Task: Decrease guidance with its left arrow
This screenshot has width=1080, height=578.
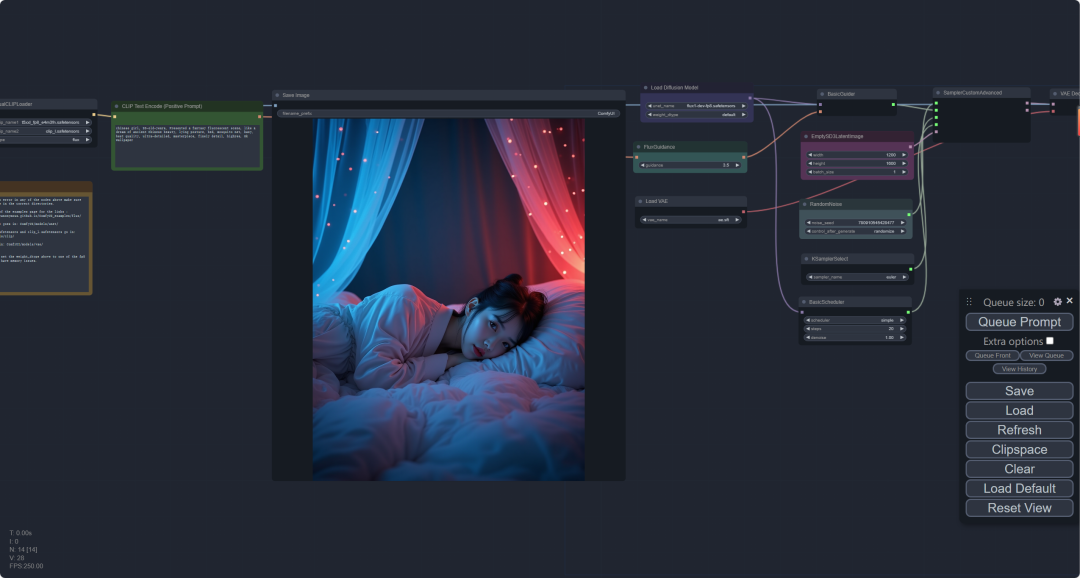Action: [643, 165]
